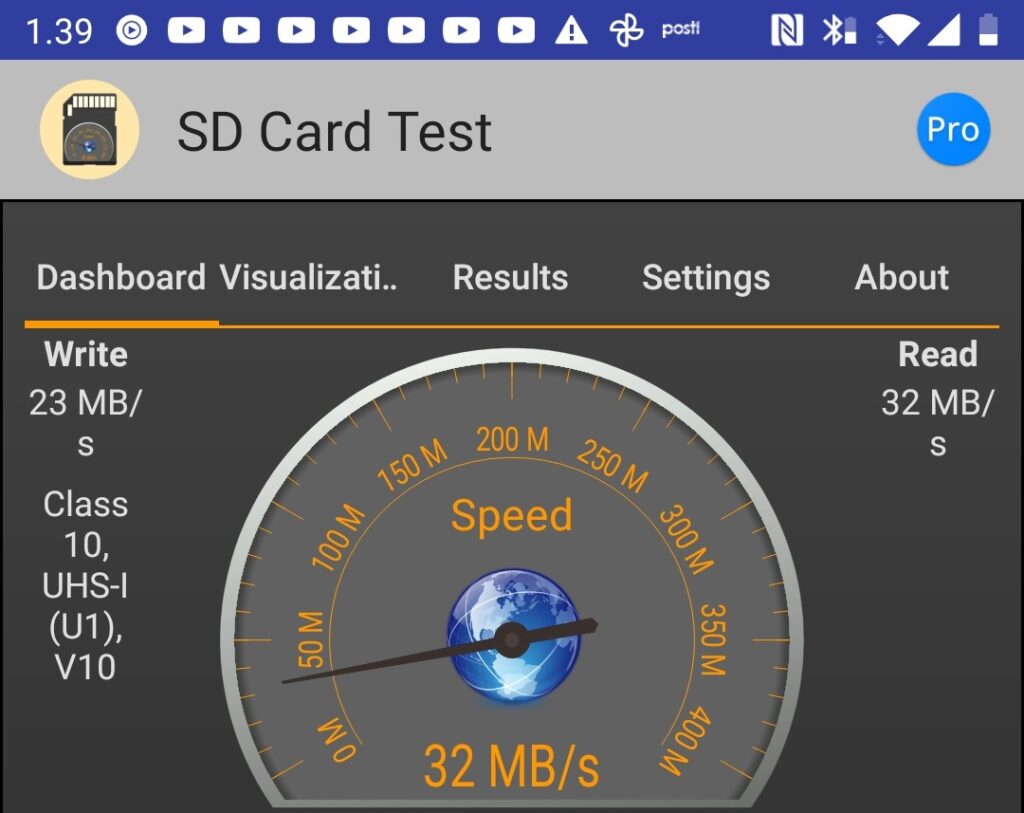Tap the globe icon in the speedometer center
This screenshot has height=813, width=1024.
point(512,636)
